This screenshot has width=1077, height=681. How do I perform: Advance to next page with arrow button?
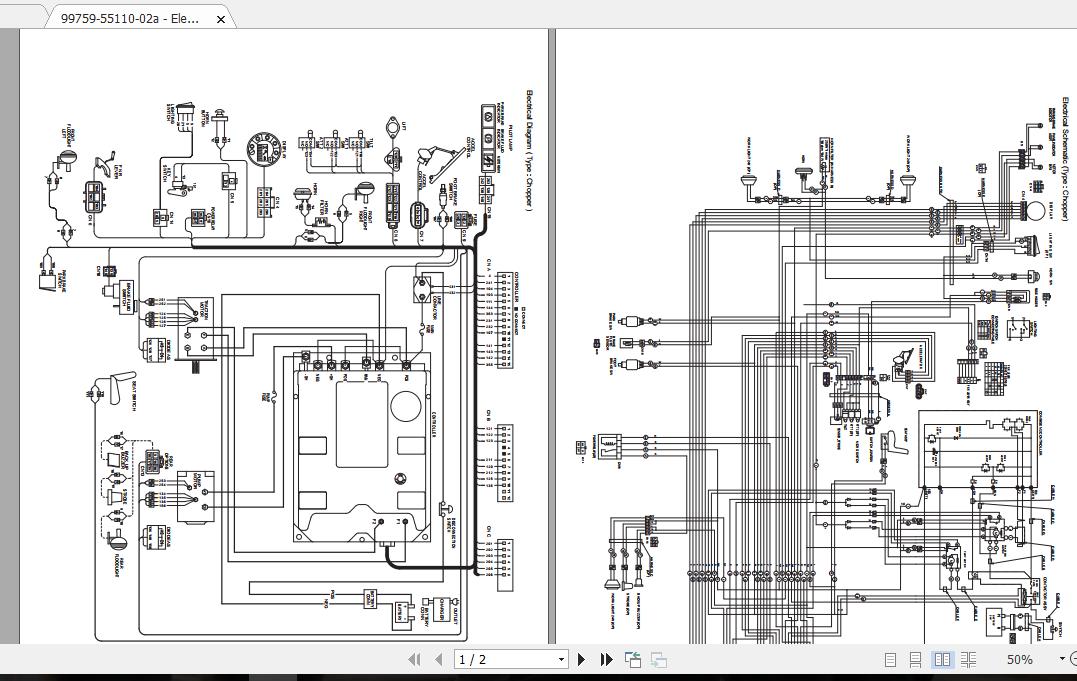(x=582, y=660)
